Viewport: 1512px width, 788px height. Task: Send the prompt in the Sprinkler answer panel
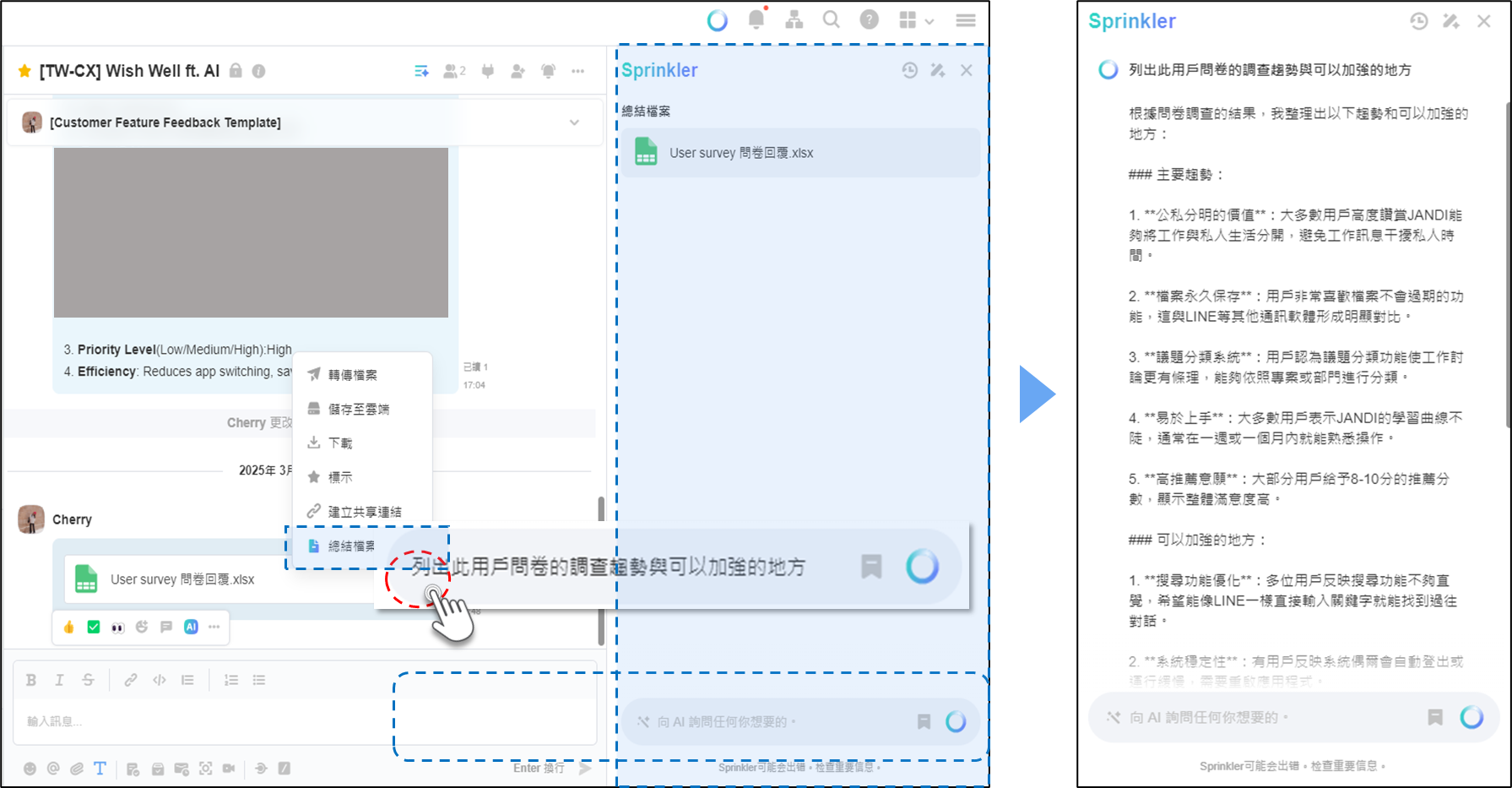1471,717
